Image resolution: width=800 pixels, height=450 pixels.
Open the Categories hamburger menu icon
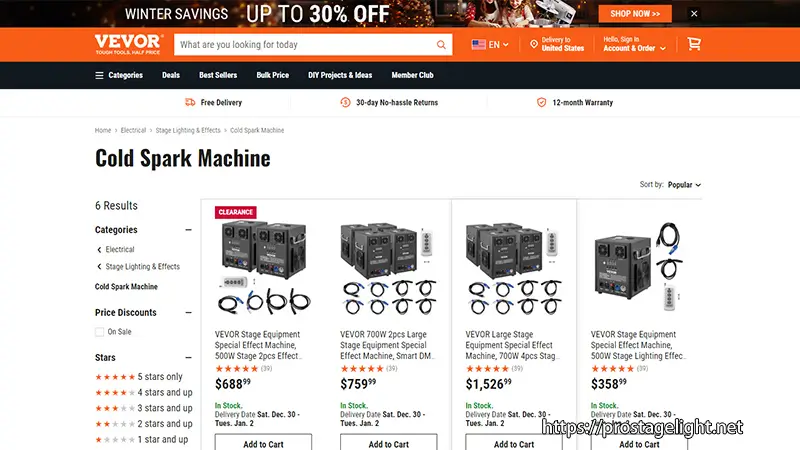(x=99, y=76)
